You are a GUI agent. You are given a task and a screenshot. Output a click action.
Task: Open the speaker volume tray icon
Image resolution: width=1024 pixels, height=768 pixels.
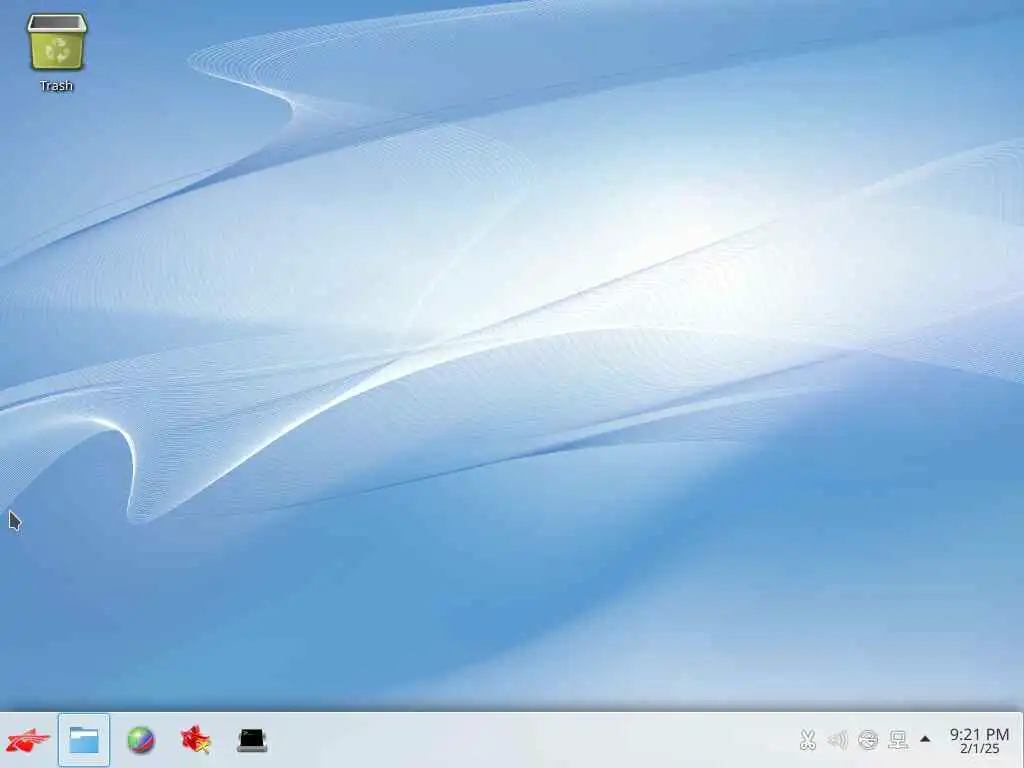coord(837,740)
